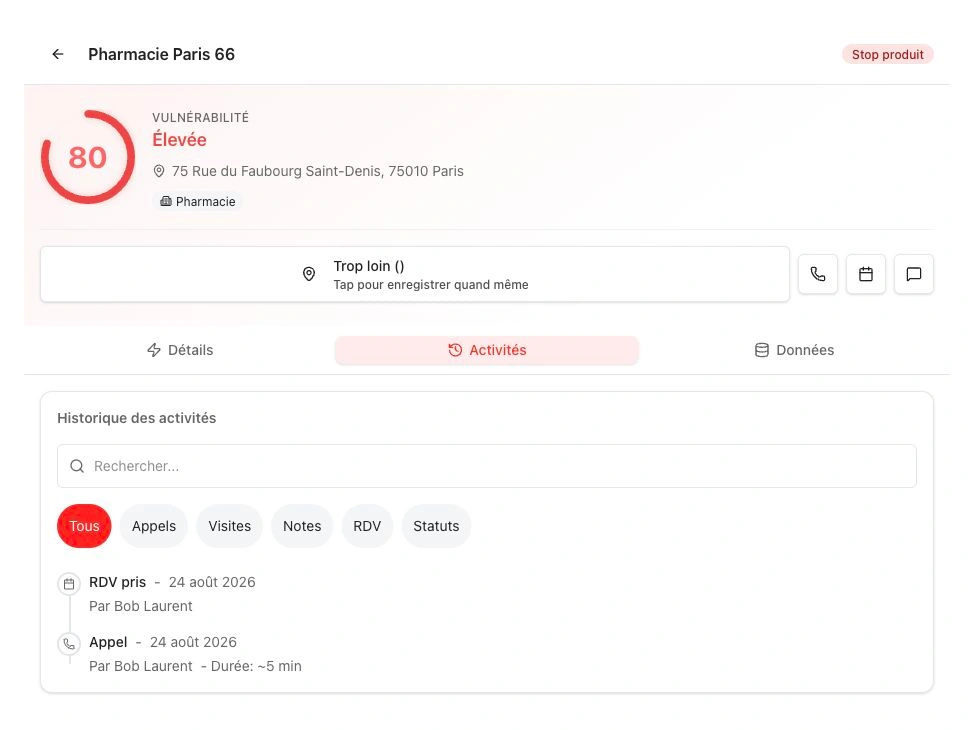The image size is (974, 730).
Task: Click the calendar icon of RDV pris entry
Action: [x=69, y=583]
